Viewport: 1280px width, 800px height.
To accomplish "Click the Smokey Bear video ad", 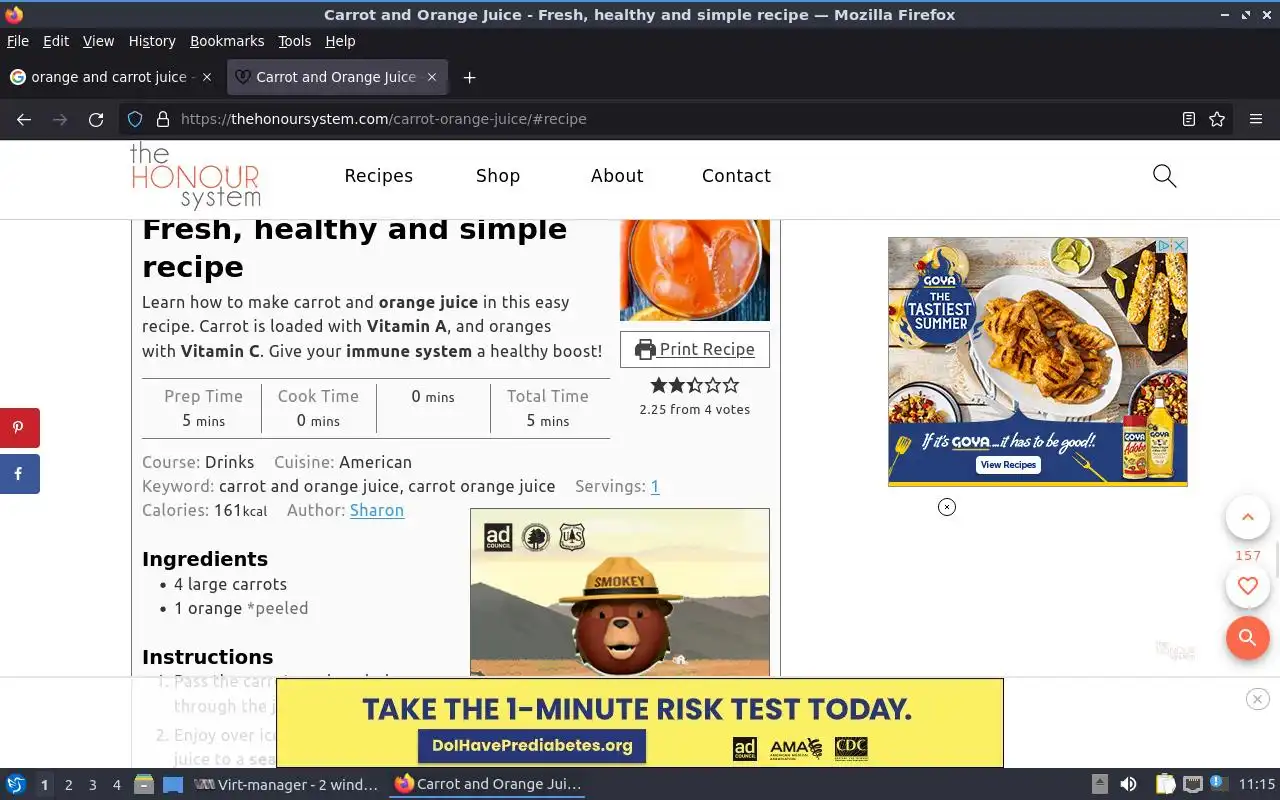I will (x=620, y=593).
